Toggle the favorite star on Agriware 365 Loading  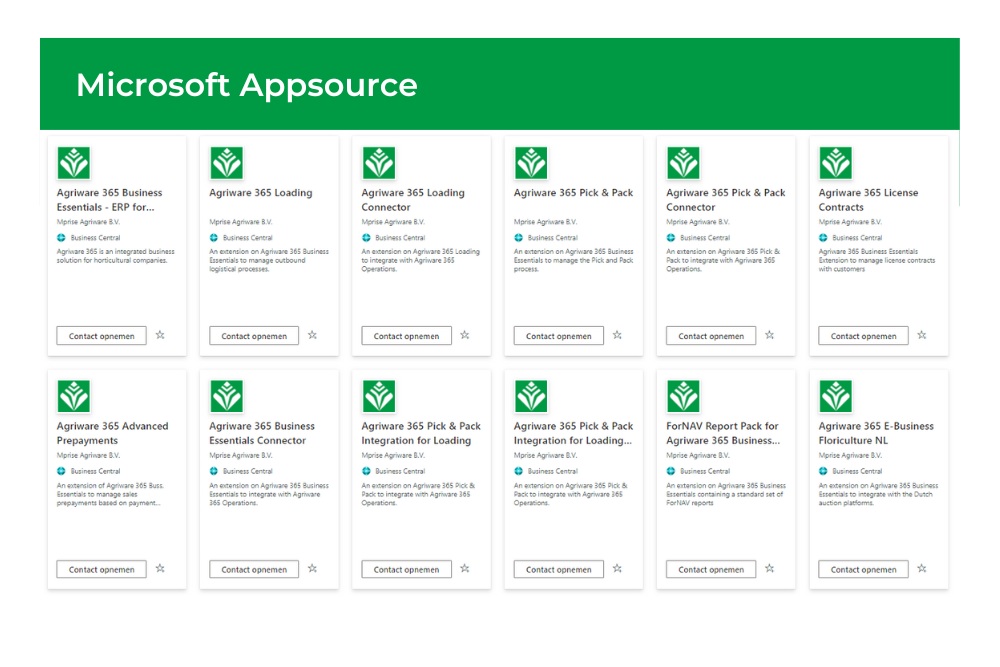pos(312,335)
